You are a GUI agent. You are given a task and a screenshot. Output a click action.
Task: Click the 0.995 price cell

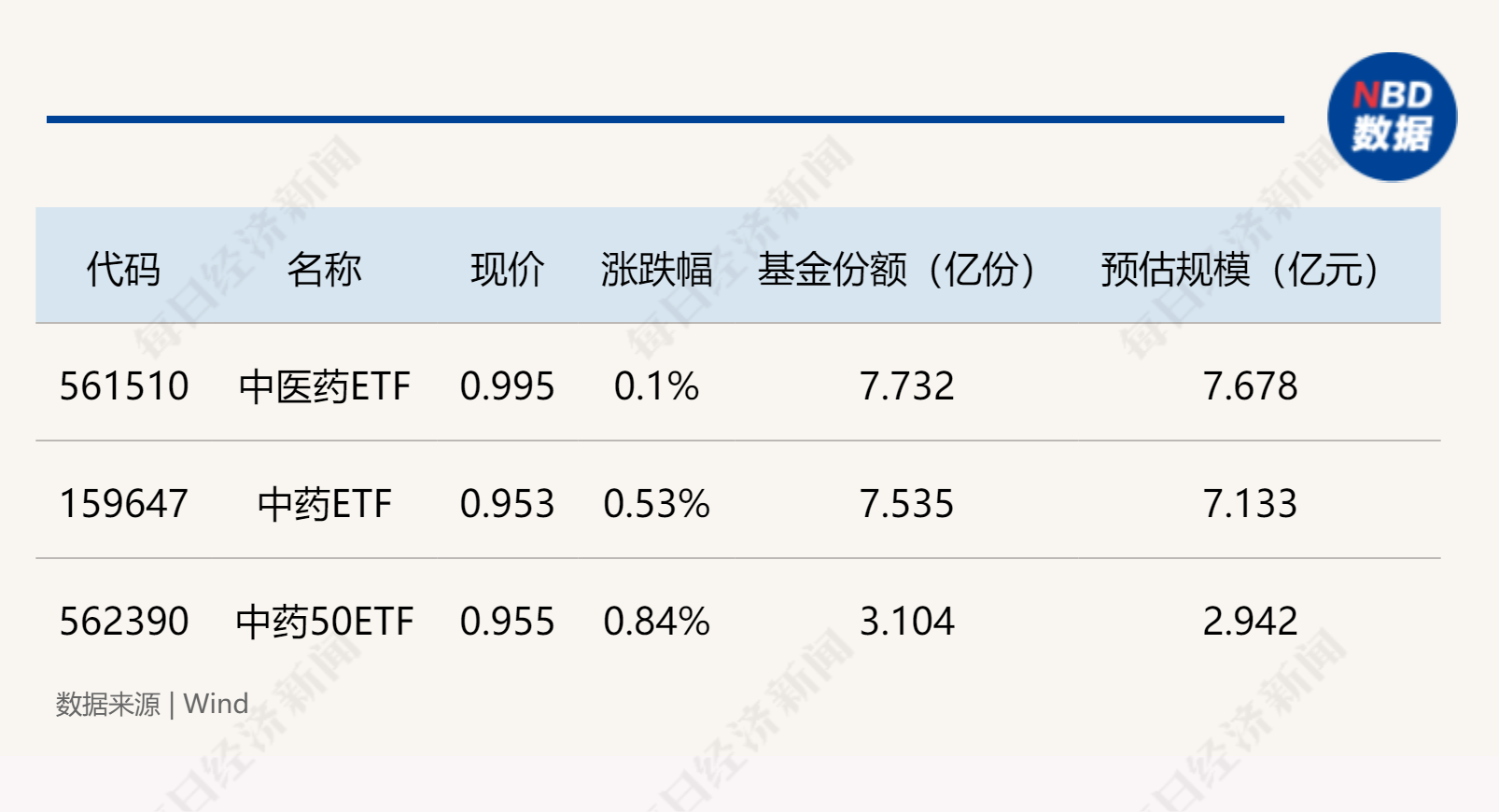click(507, 386)
